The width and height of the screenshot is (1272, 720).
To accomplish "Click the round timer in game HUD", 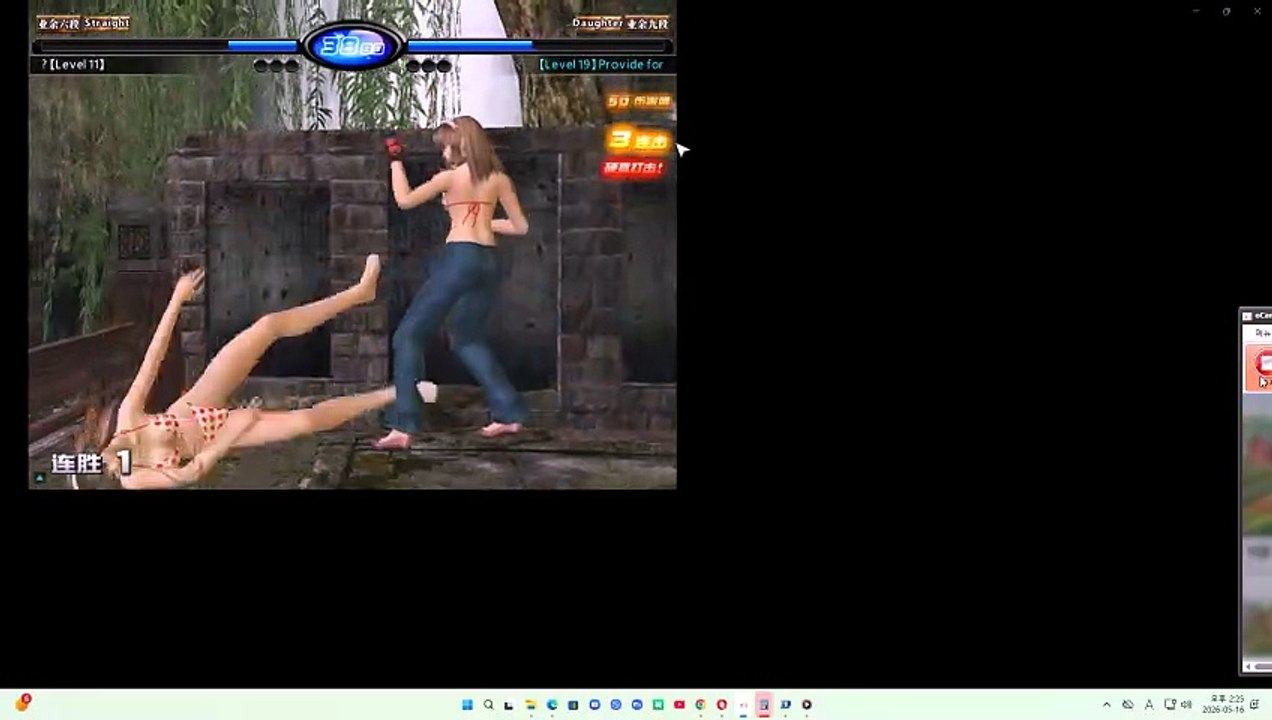I will (352, 46).
